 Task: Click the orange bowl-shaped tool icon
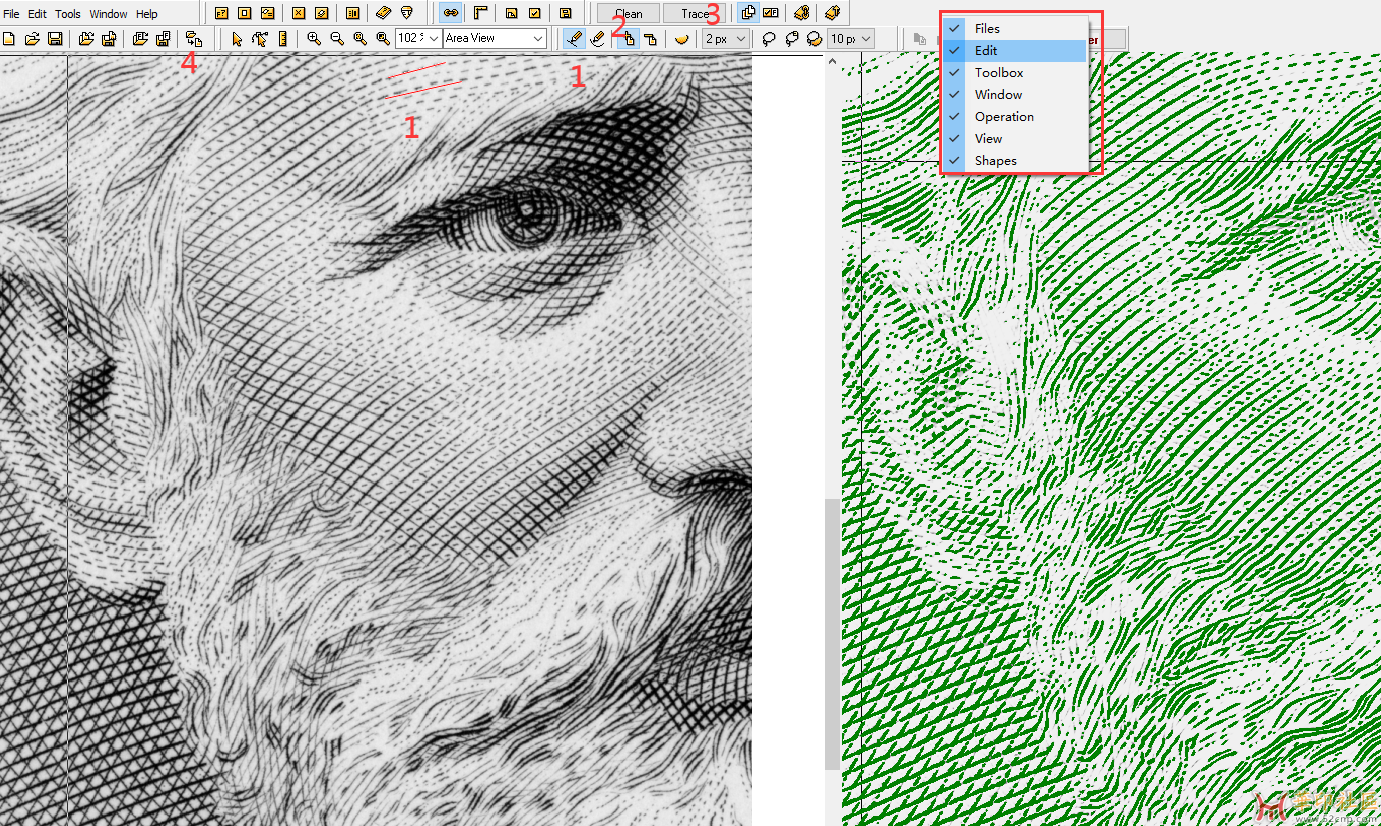(x=682, y=39)
